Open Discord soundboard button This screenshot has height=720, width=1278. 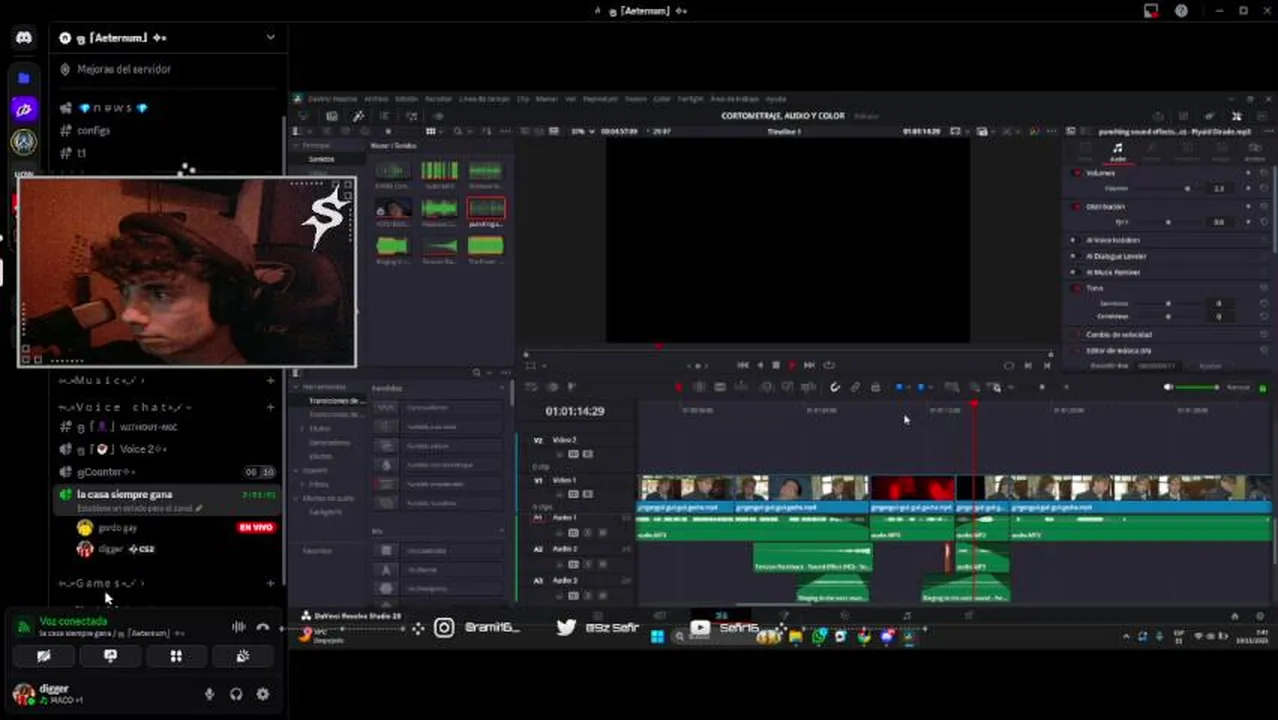coord(242,656)
